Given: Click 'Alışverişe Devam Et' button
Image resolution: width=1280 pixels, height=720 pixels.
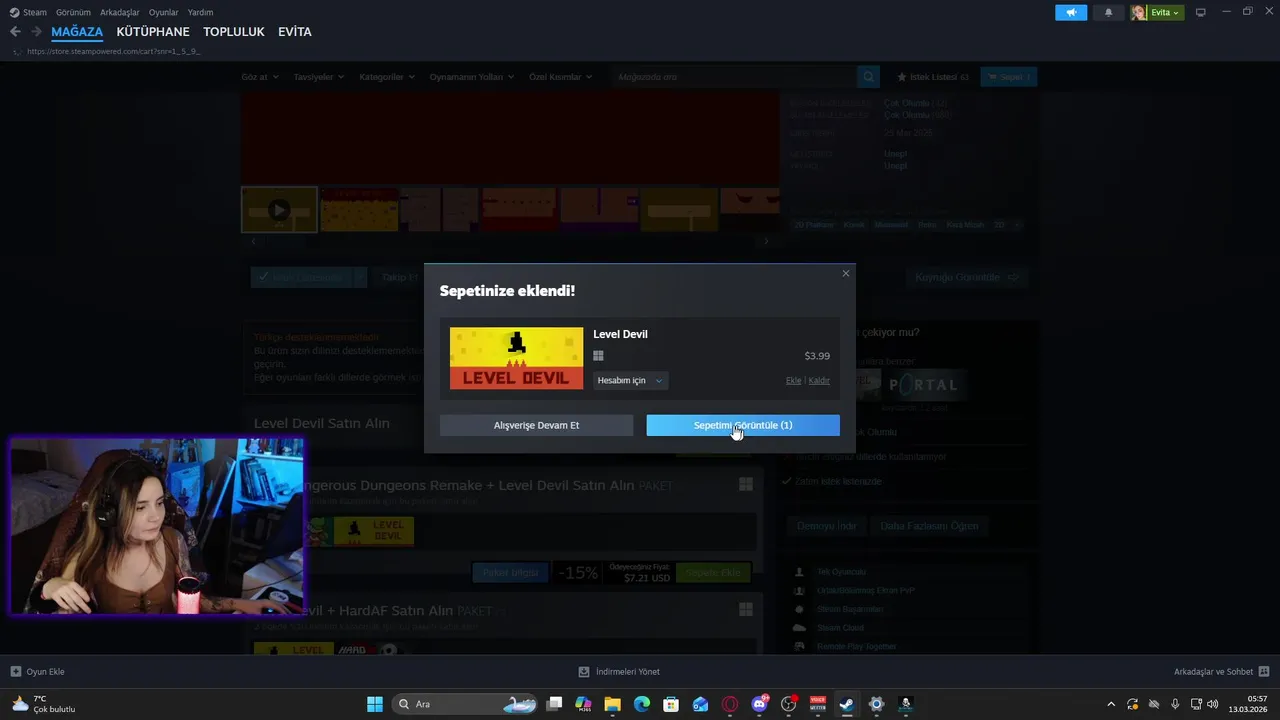Looking at the screenshot, I should click(536, 425).
